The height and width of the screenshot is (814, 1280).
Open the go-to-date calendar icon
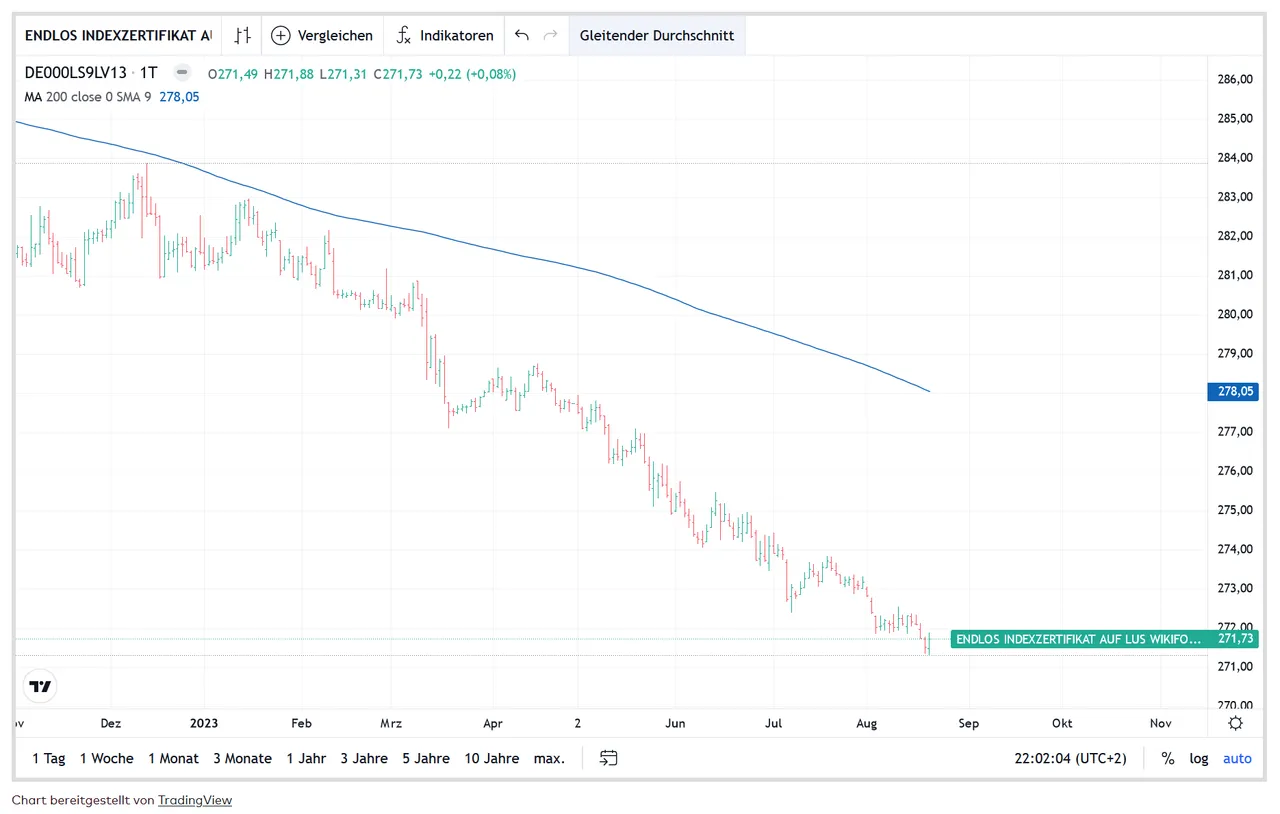[x=608, y=758]
